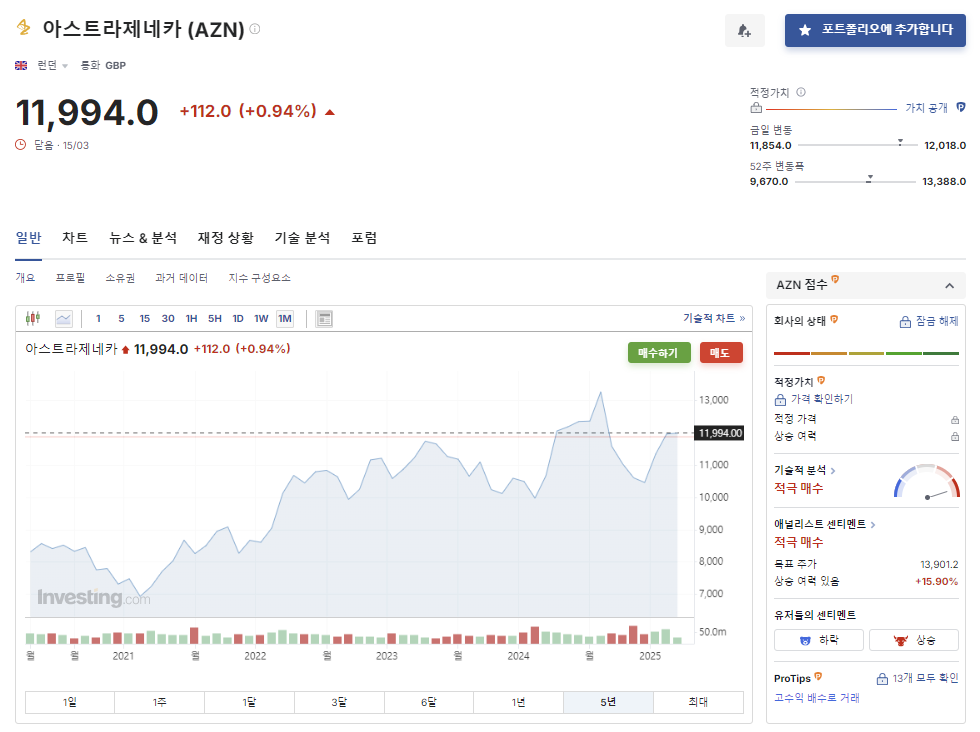This screenshot has height=732, width=980.
Task: Open the fair value reveal link
Action: click(x=926, y=108)
